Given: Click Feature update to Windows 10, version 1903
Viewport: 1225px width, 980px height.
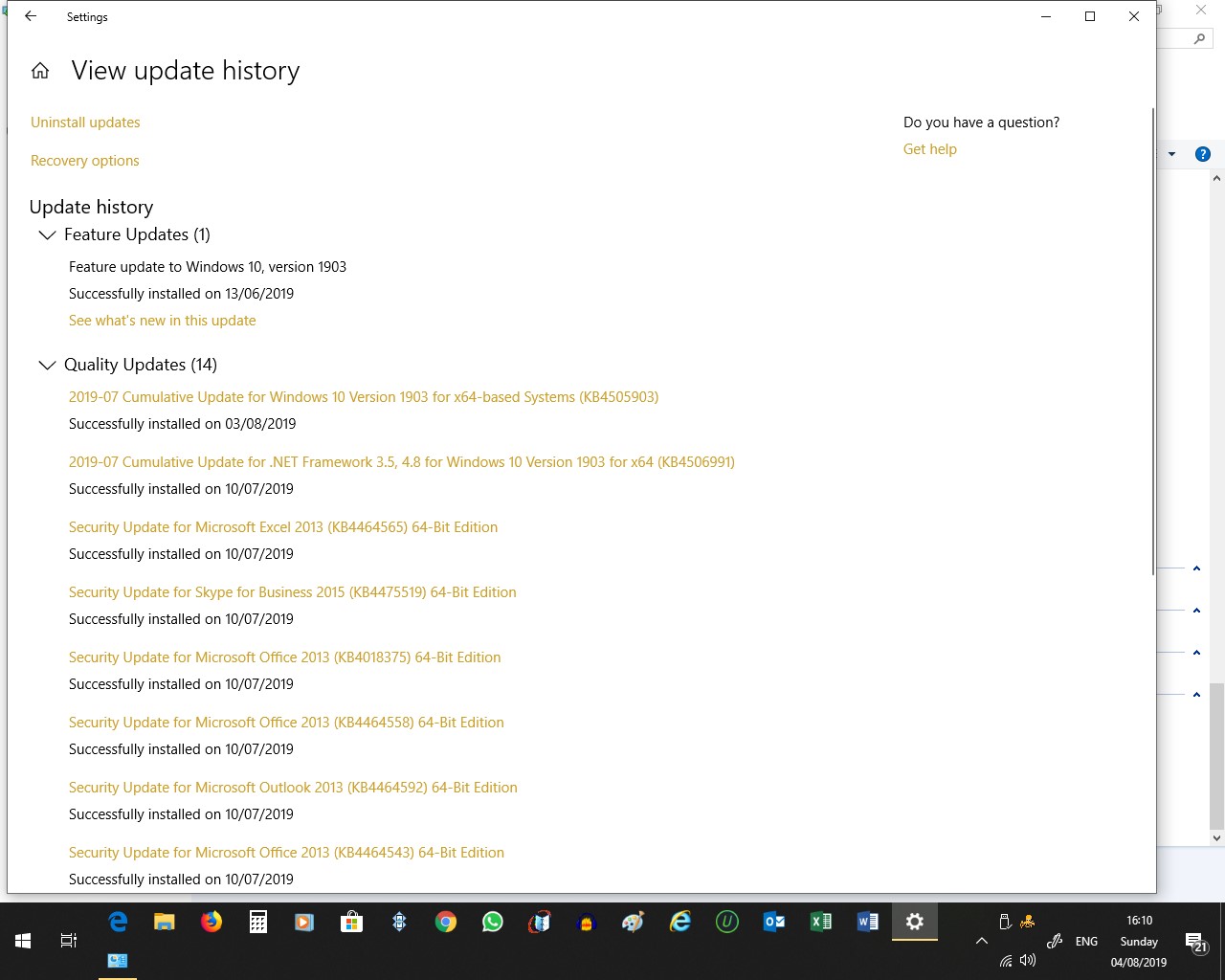Looking at the screenshot, I should tap(208, 267).
